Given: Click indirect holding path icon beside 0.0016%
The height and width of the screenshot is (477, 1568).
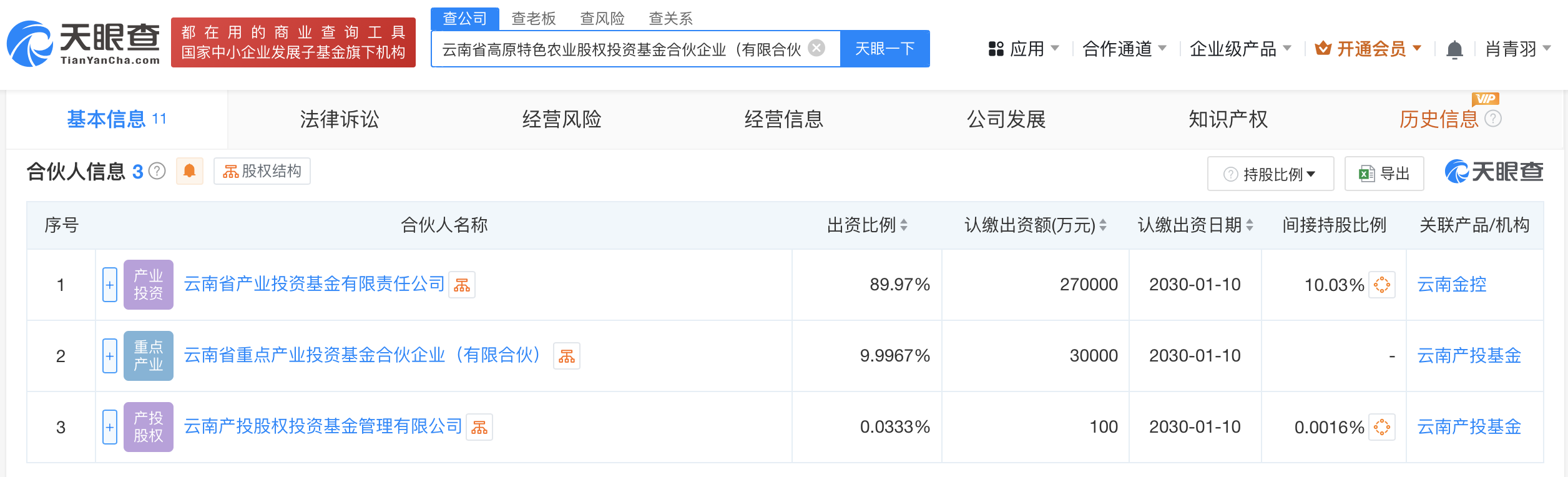Looking at the screenshot, I should tap(1382, 427).
